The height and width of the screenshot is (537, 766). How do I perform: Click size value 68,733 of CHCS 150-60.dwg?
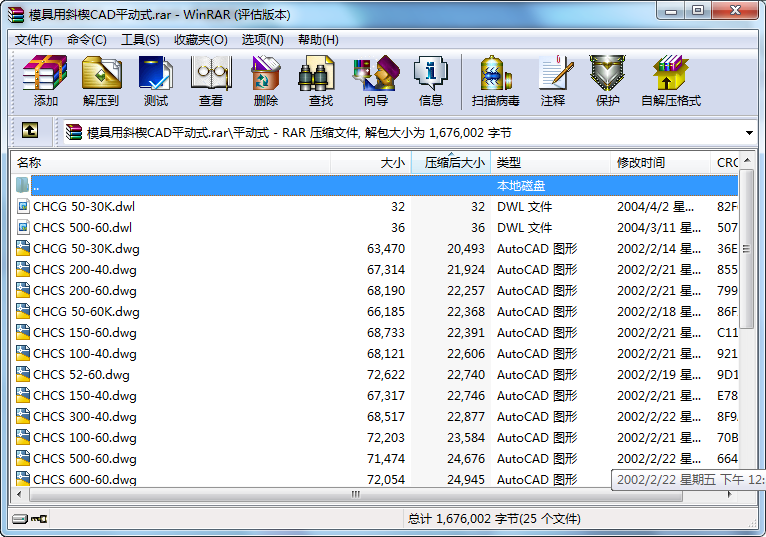(x=386, y=333)
